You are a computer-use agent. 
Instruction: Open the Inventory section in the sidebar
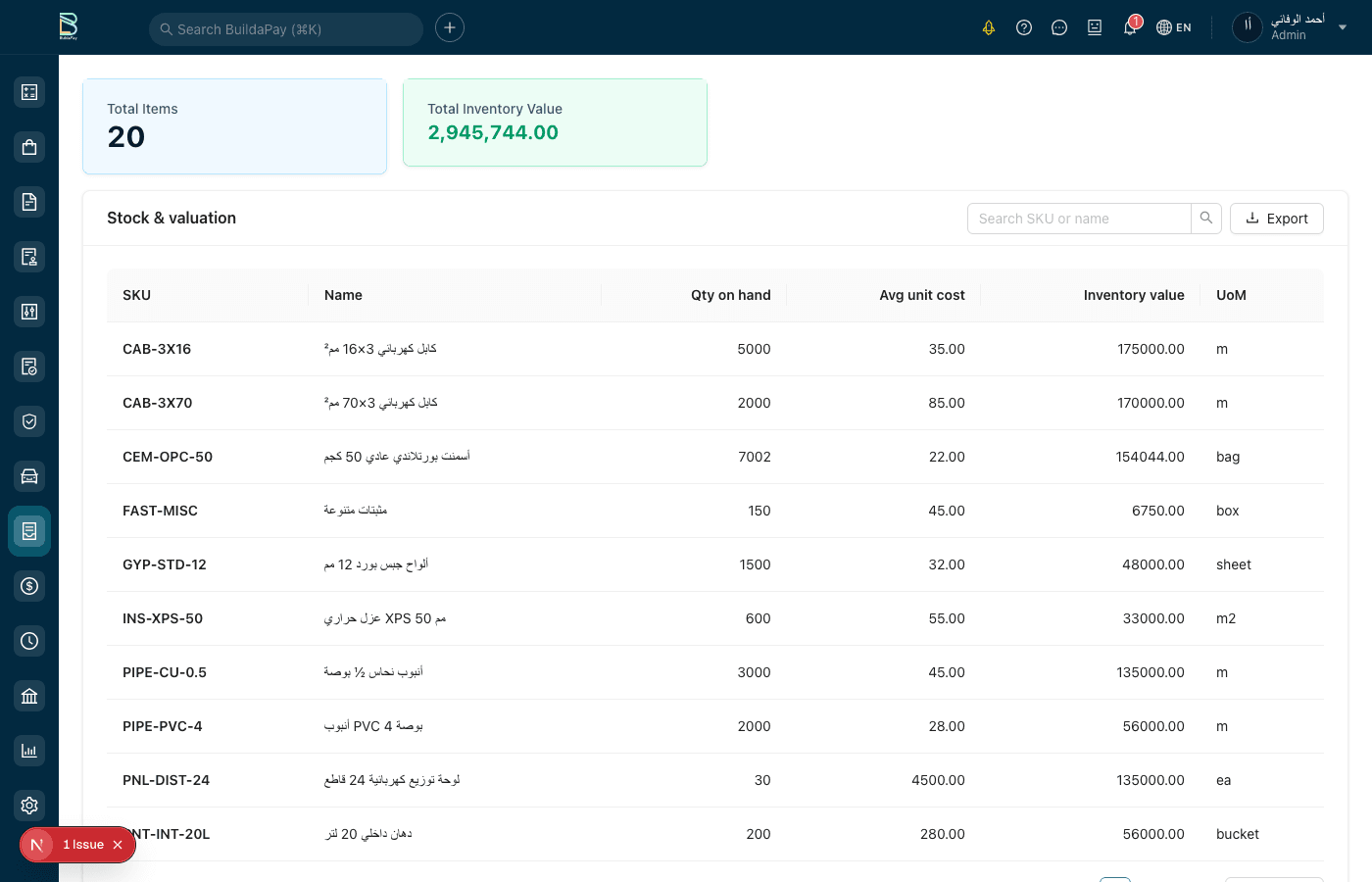coord(28,531)
